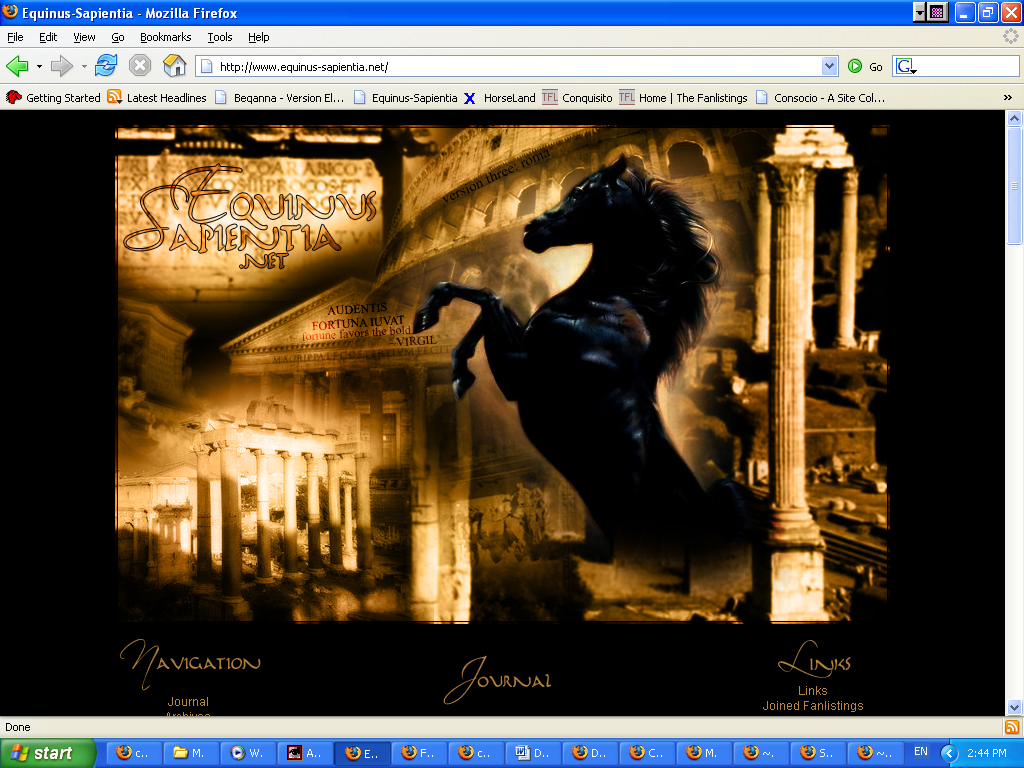Screen dimensions: 1024x768
Task: Click the page icon in the address bar
Action: point(206,66)
